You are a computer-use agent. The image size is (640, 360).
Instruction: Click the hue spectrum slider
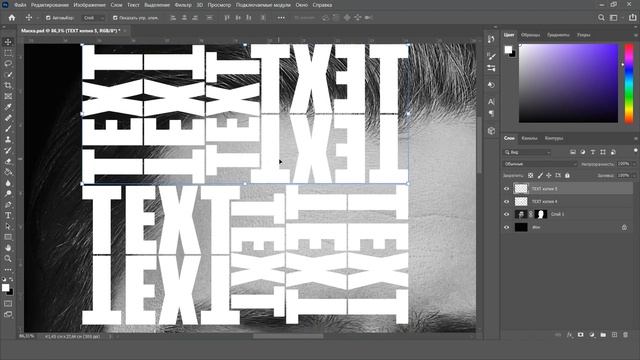(629, 83)
